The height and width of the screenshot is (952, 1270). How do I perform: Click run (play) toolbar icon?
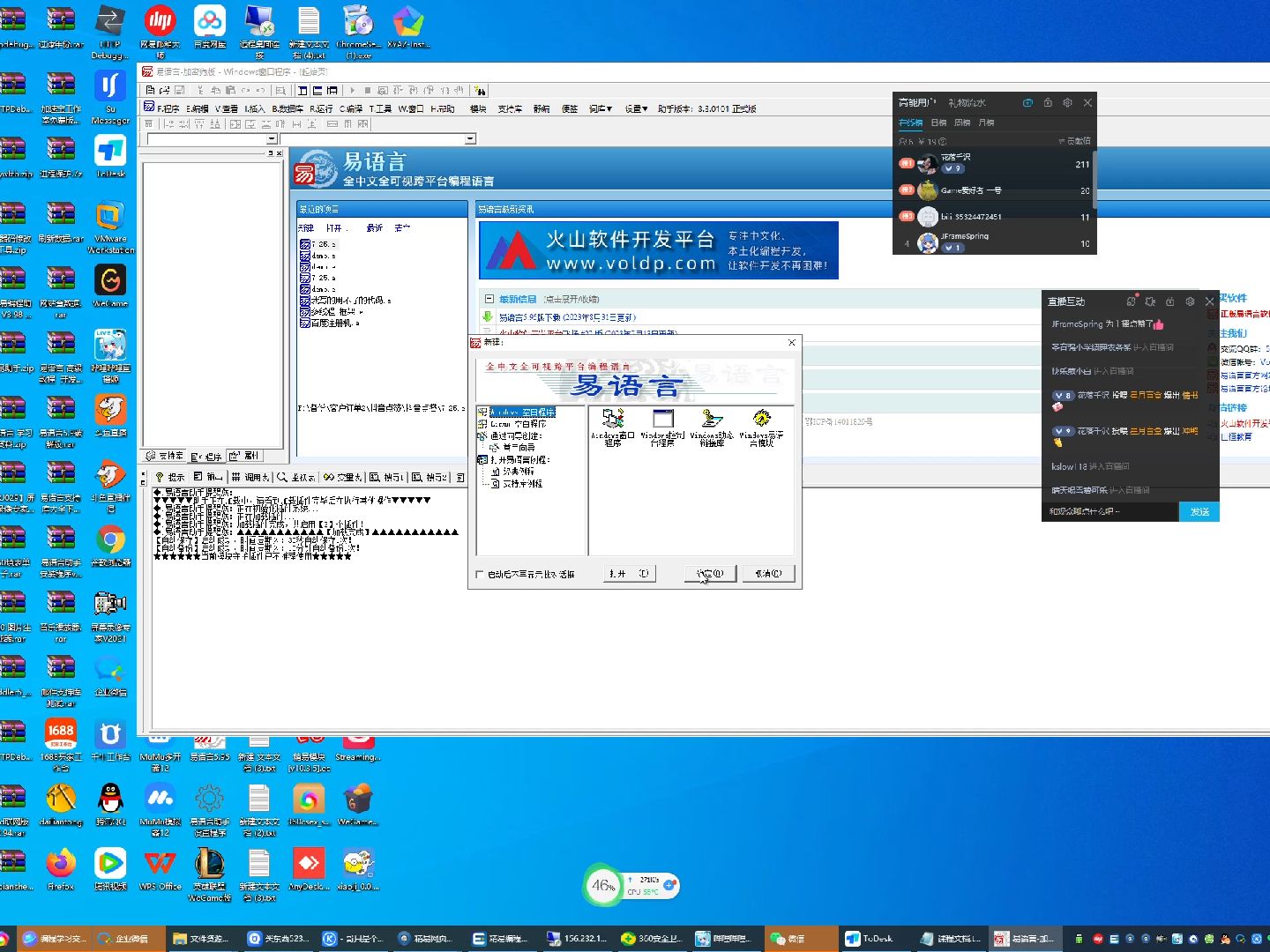[352, 90]
